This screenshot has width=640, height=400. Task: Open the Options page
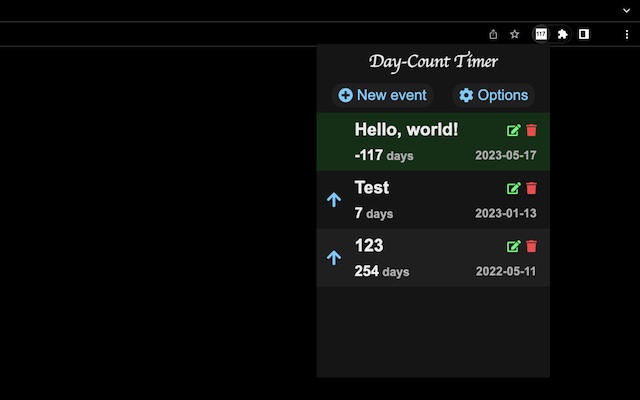click(493, 95)
